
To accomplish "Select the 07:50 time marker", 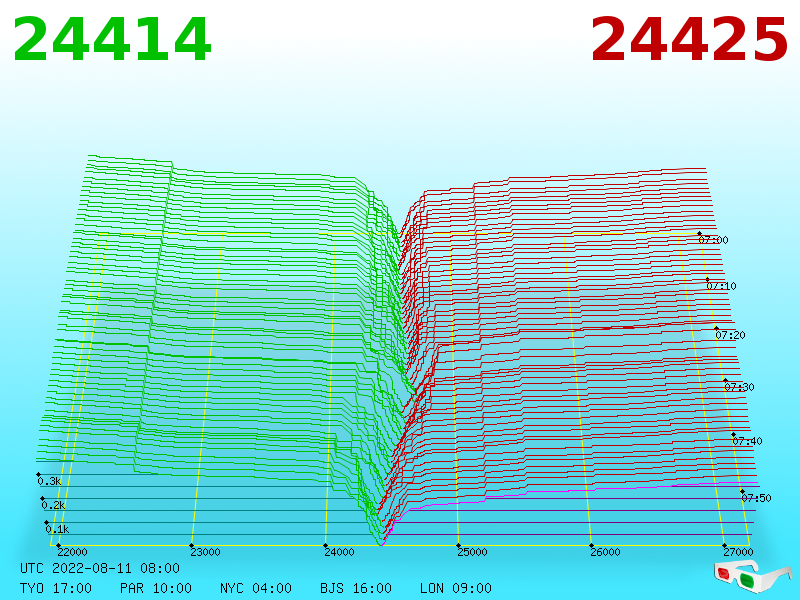I will pos(756,498).
